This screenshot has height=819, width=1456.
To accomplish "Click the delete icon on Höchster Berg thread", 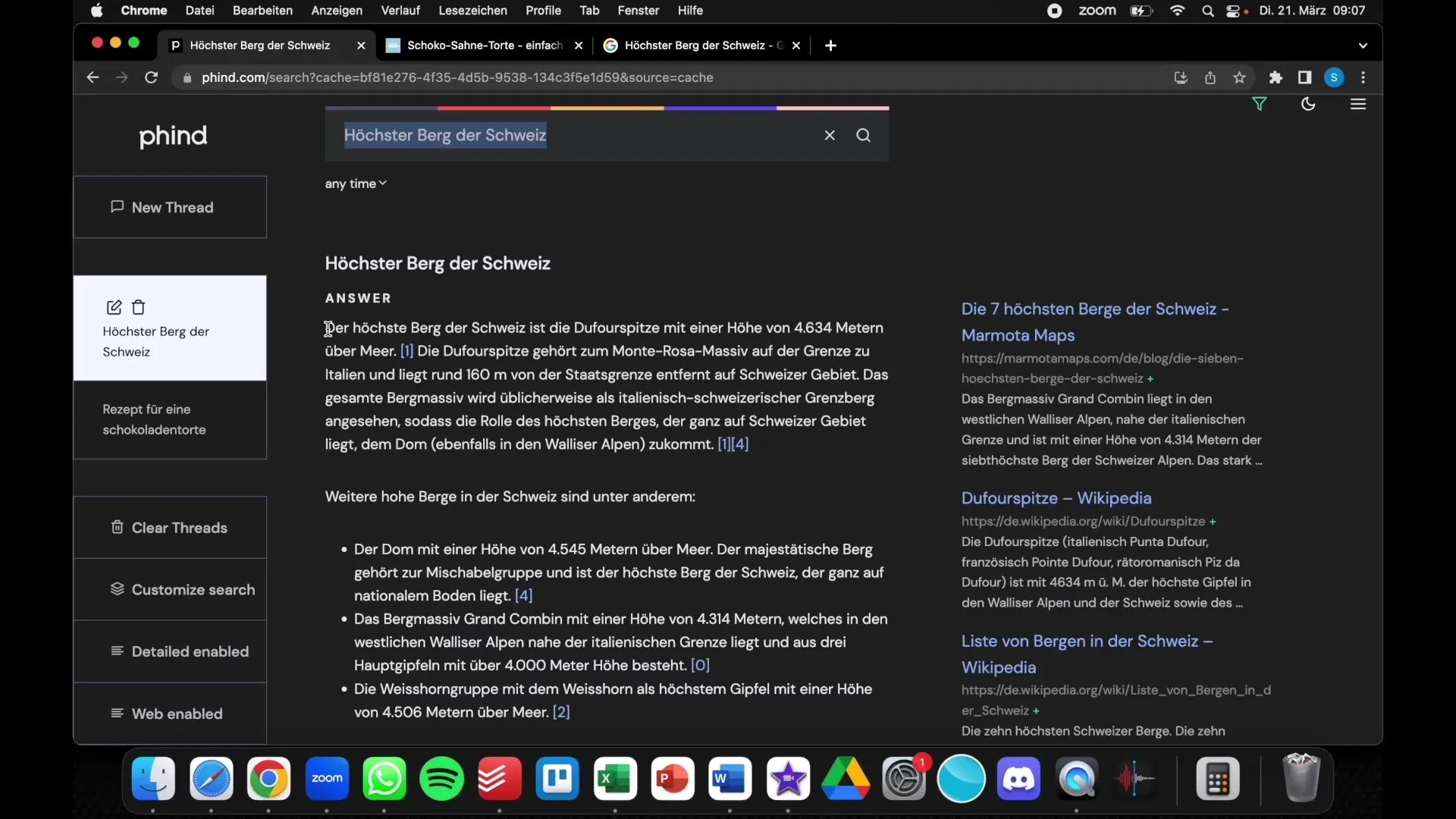I will (139, 307).
